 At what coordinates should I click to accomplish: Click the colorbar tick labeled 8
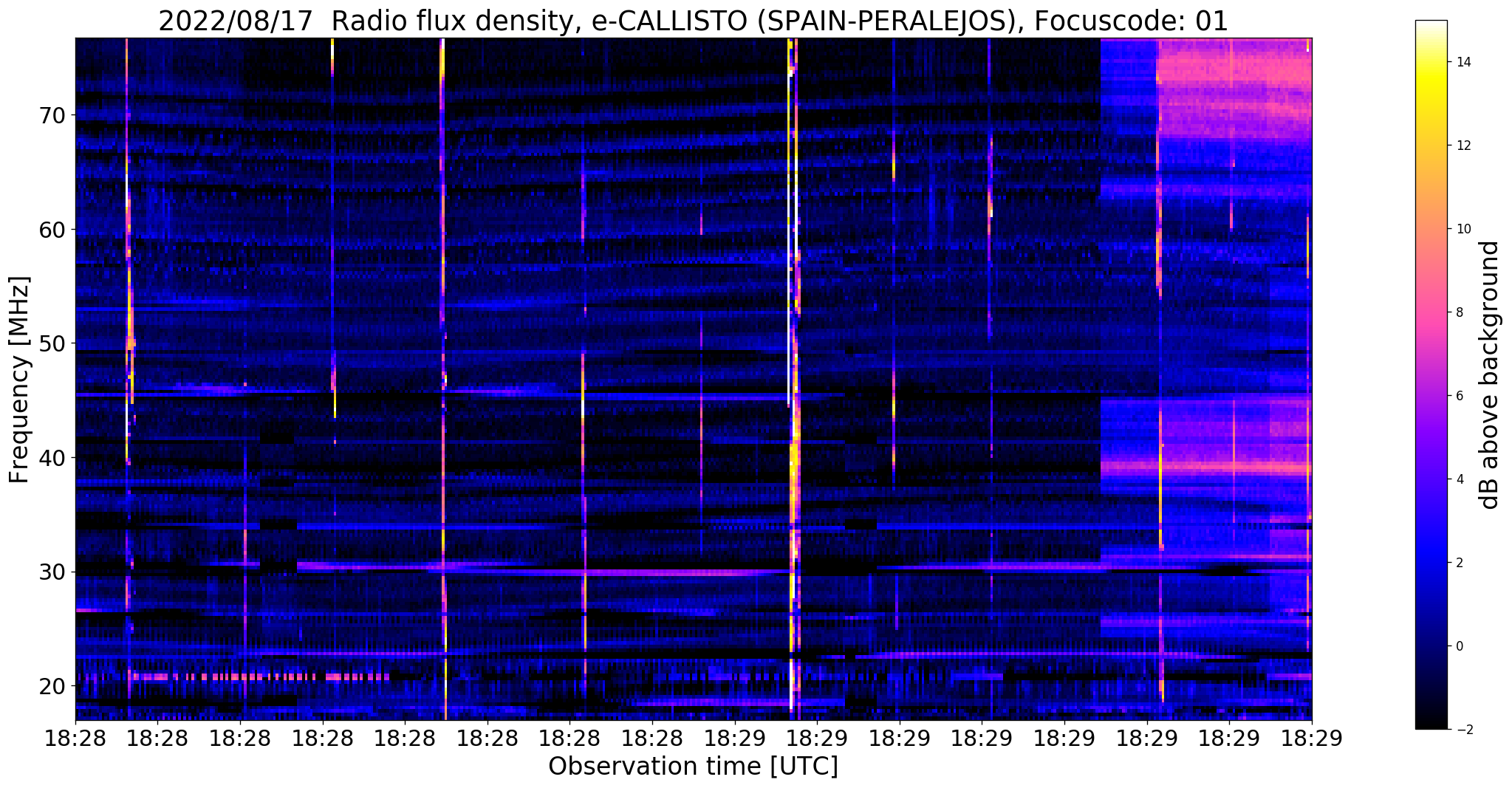pyautogui.click(x=1457, y=312)
